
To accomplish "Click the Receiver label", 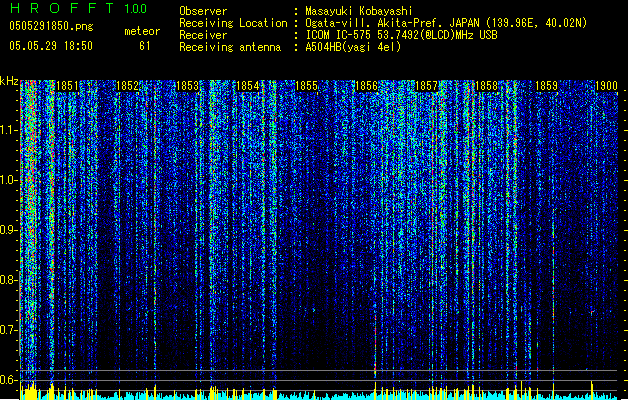I will pos(203,35).
